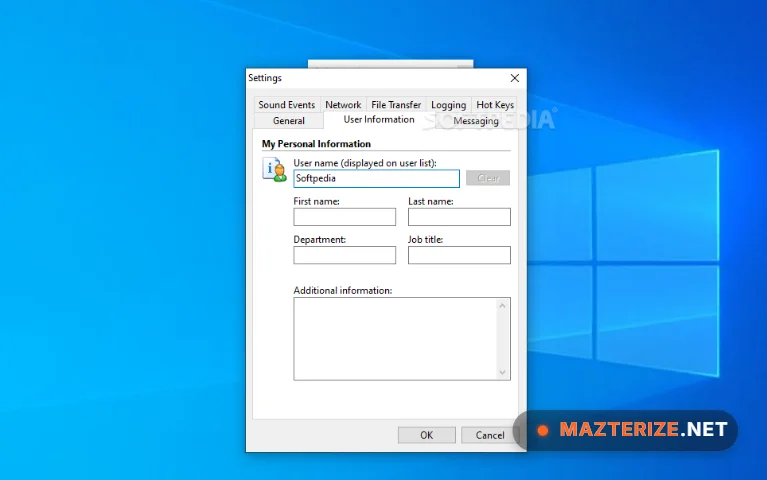Viewport: 767px width, 480px height.
Task: Focus the First name input field
Action: coord(344,217)
